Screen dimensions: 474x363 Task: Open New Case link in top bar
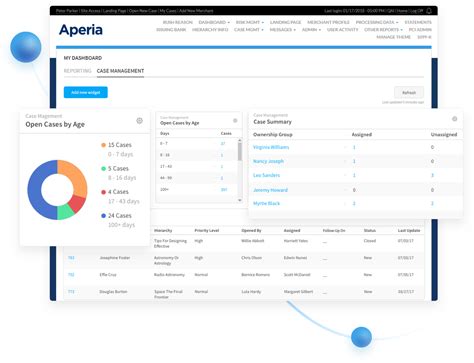(x=143, y=11)
